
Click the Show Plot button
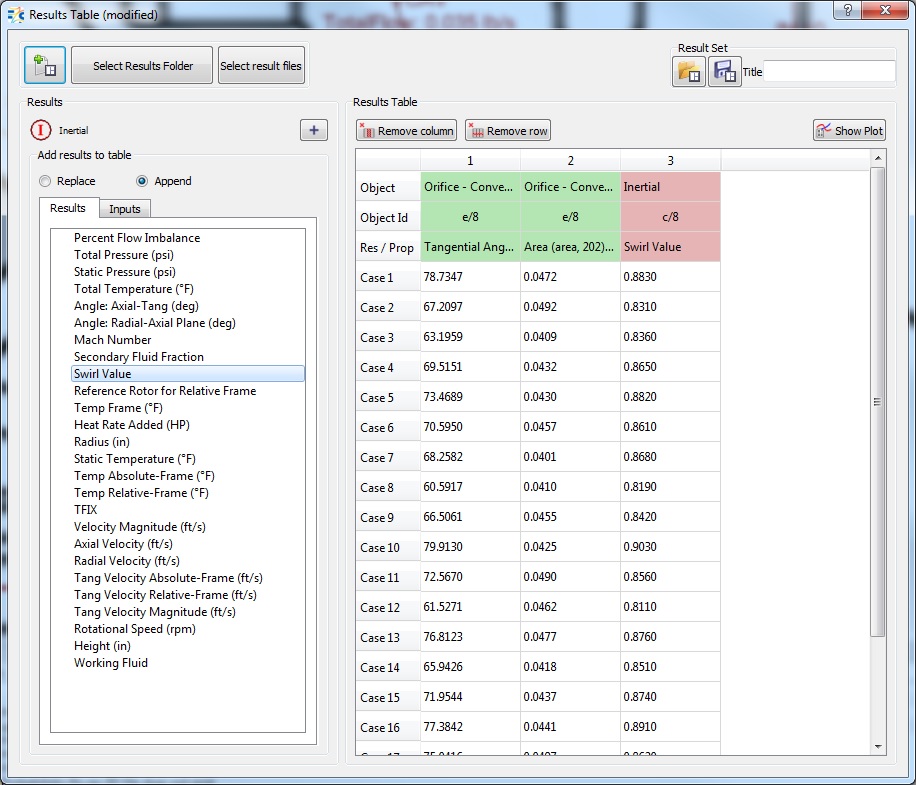[849, 131]
